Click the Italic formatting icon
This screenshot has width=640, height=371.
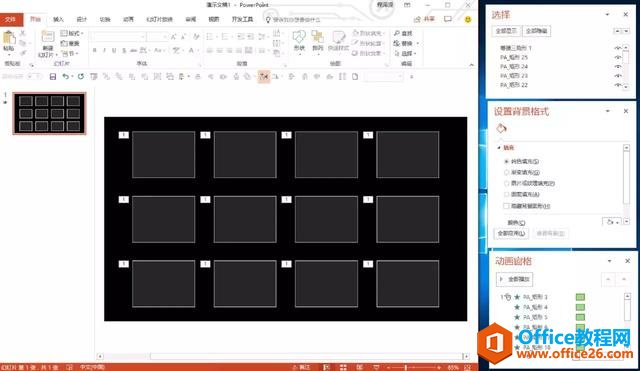point(104,50)
